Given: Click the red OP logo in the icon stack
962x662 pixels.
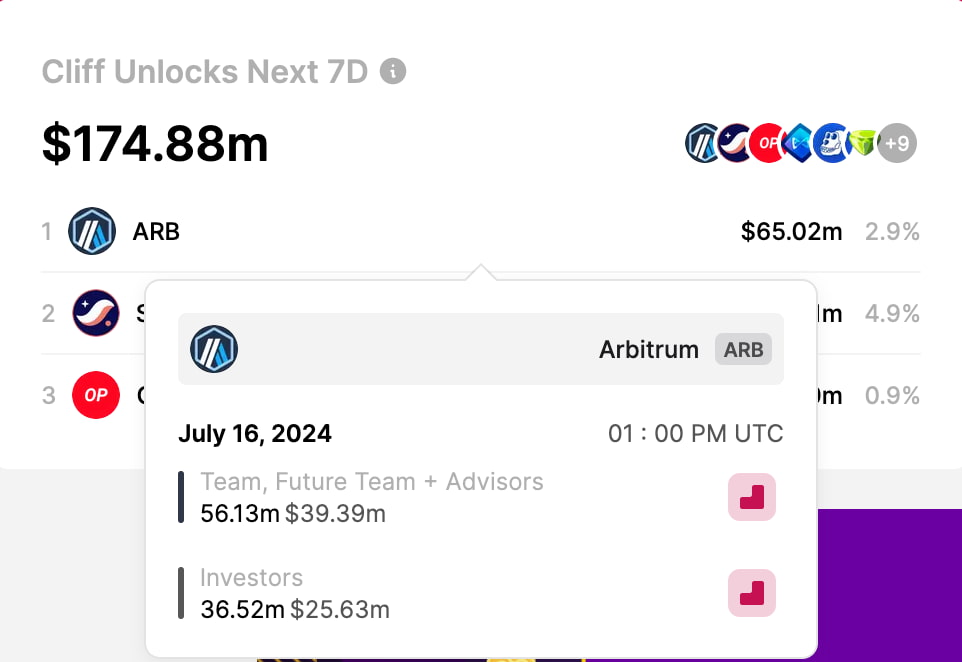Looking at the screenshot, I should (767, 143).
